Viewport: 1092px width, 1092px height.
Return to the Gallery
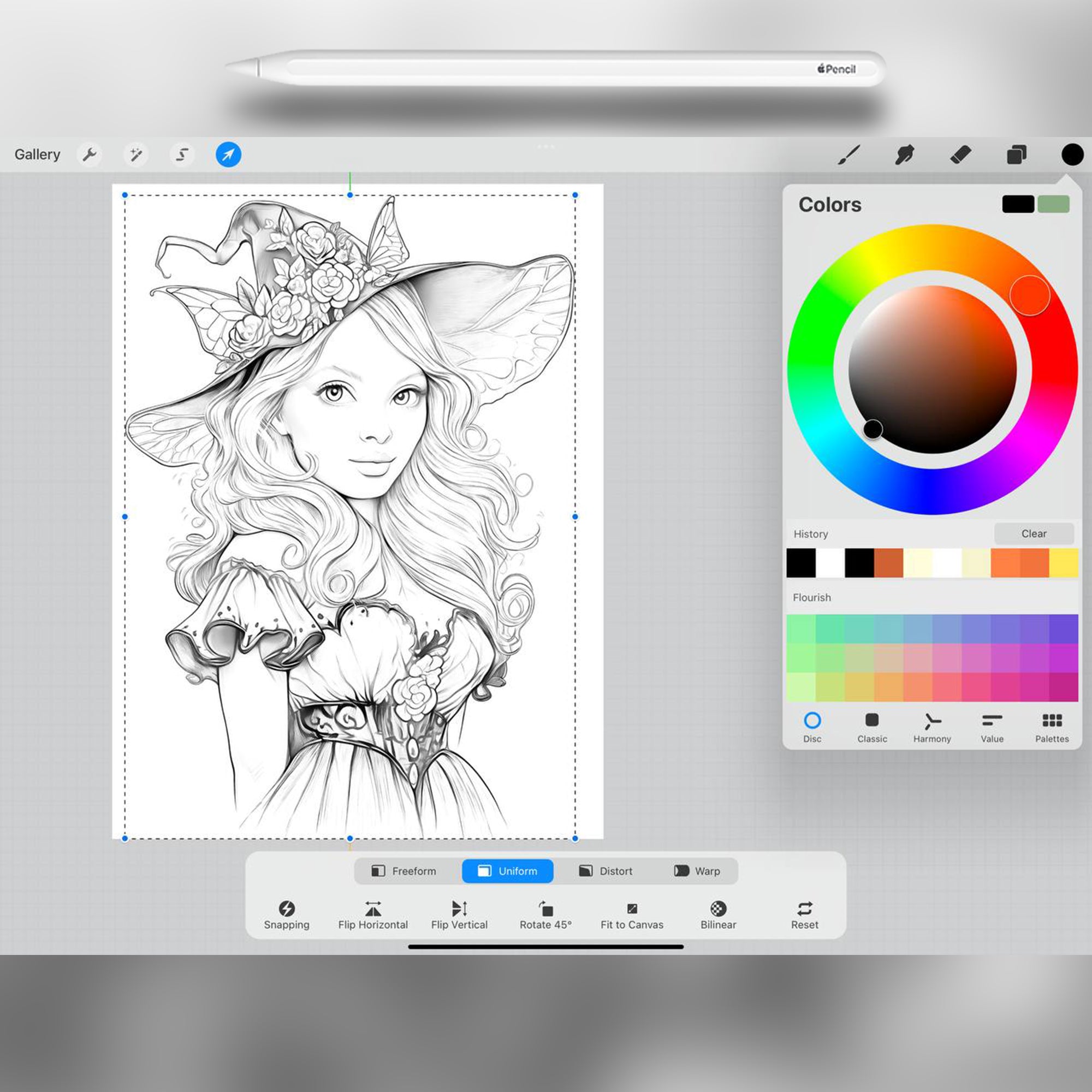(x=37, y=154)
